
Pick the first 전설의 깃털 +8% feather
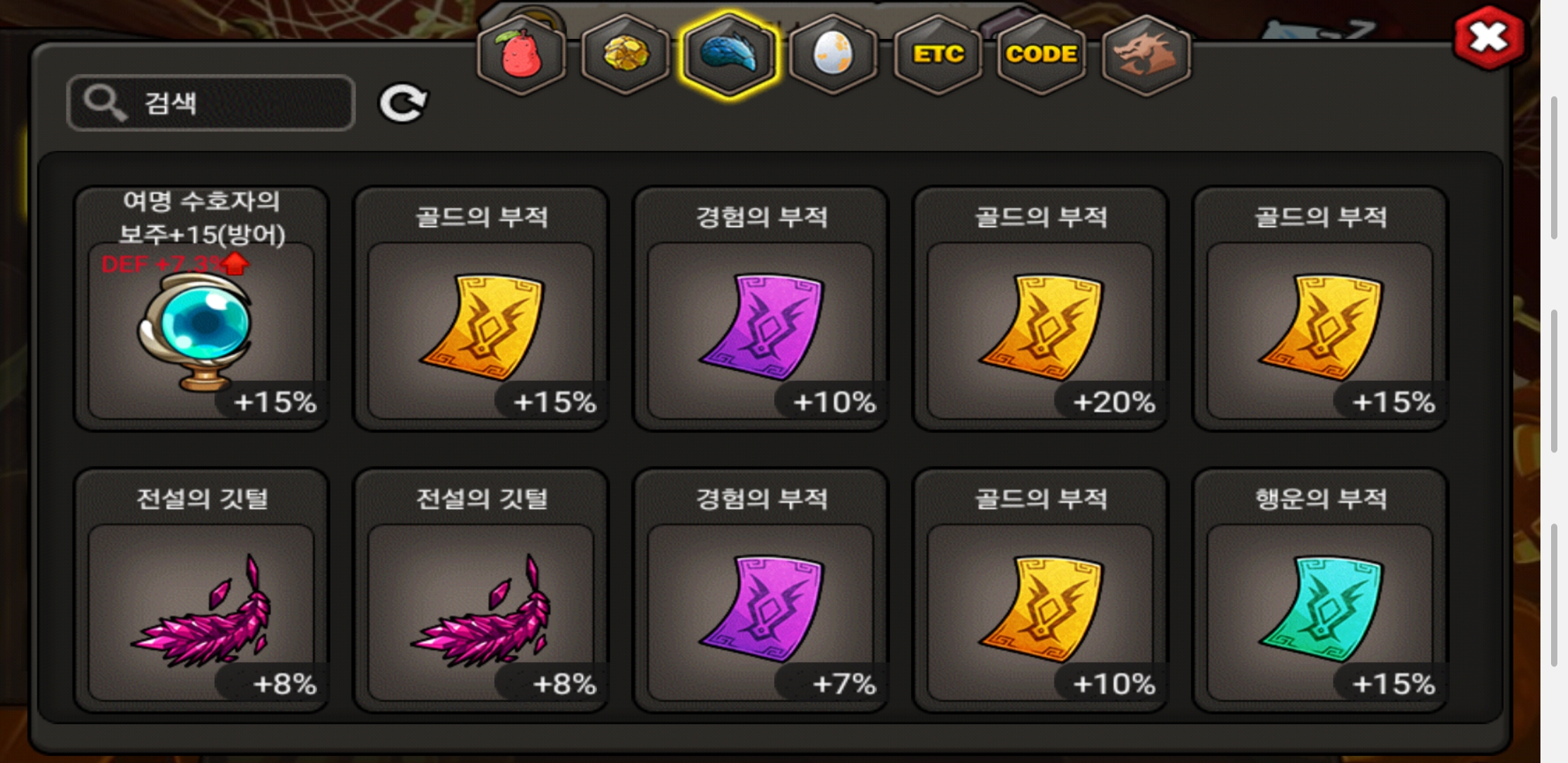(x=201, y=591)
